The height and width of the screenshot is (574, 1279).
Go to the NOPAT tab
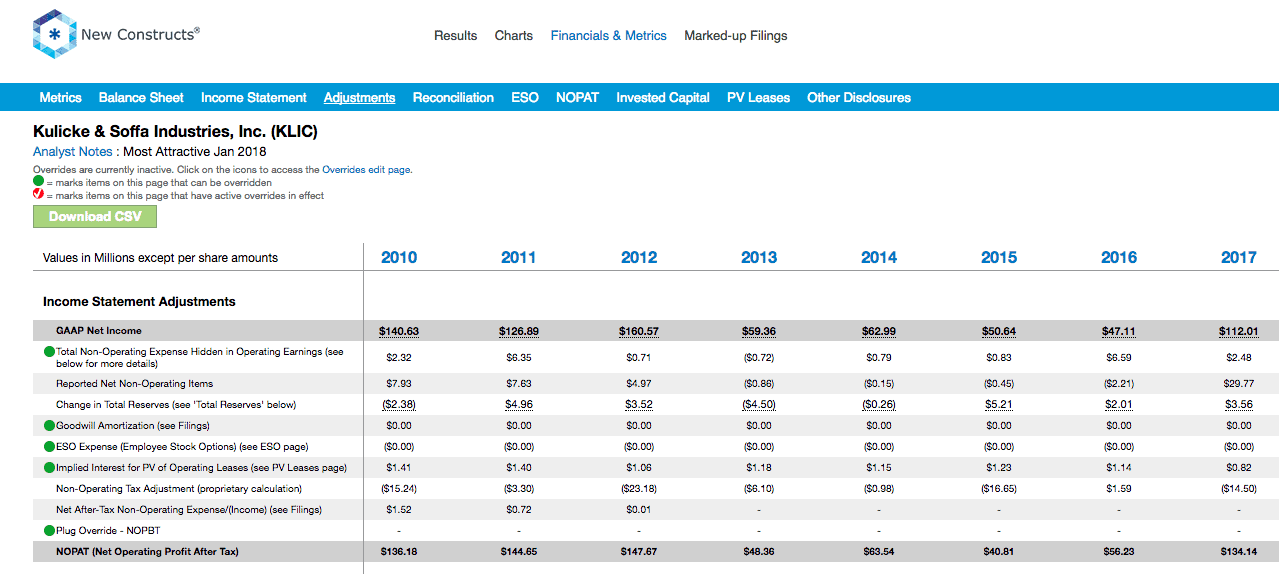click(x=577, y=97)
